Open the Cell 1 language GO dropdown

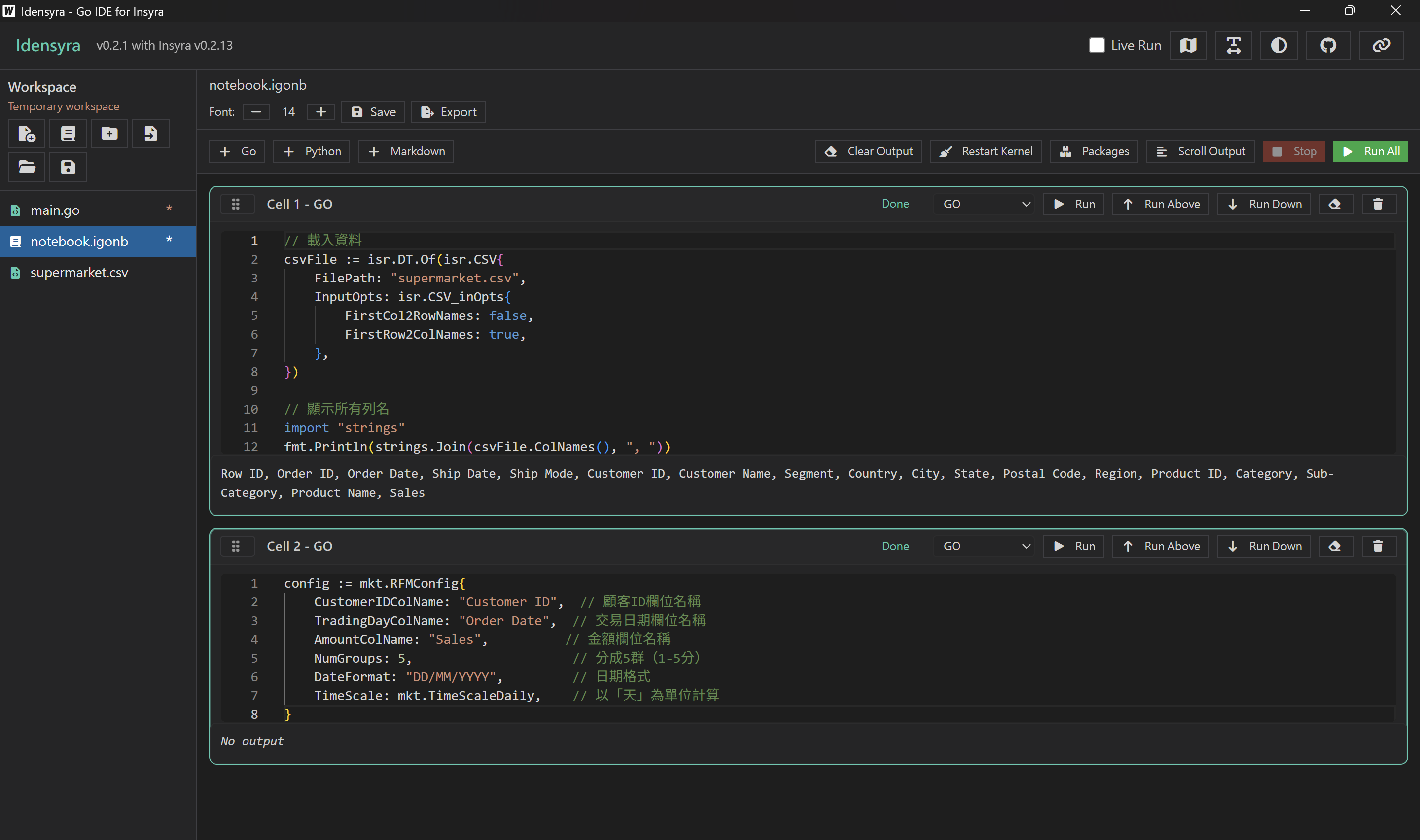click(x=985, y=204)
